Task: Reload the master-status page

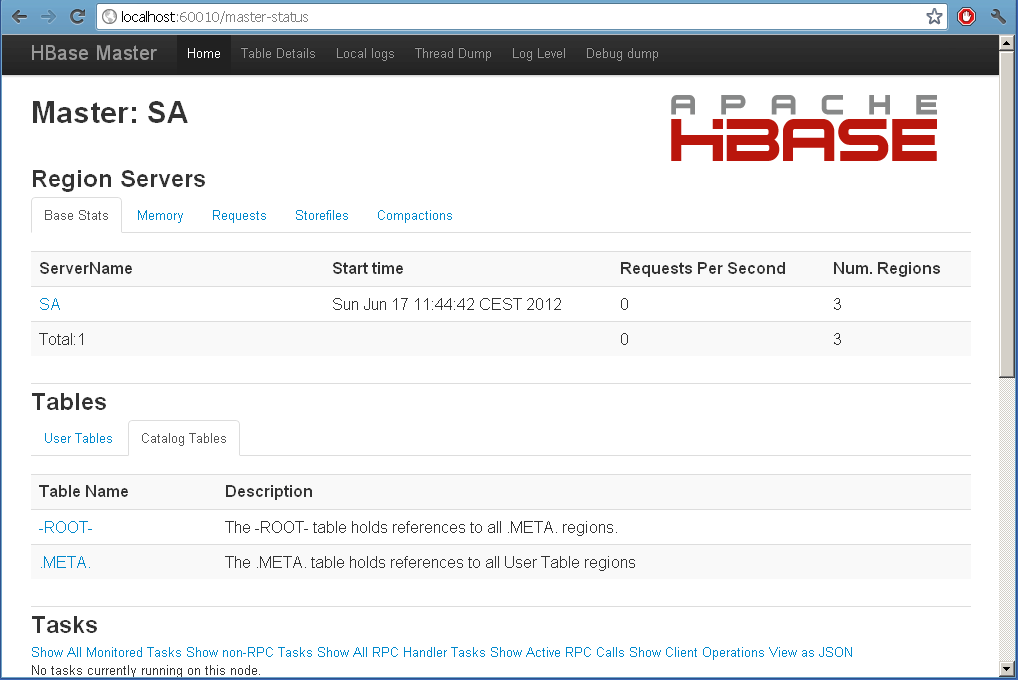Action: pos(77,16)
